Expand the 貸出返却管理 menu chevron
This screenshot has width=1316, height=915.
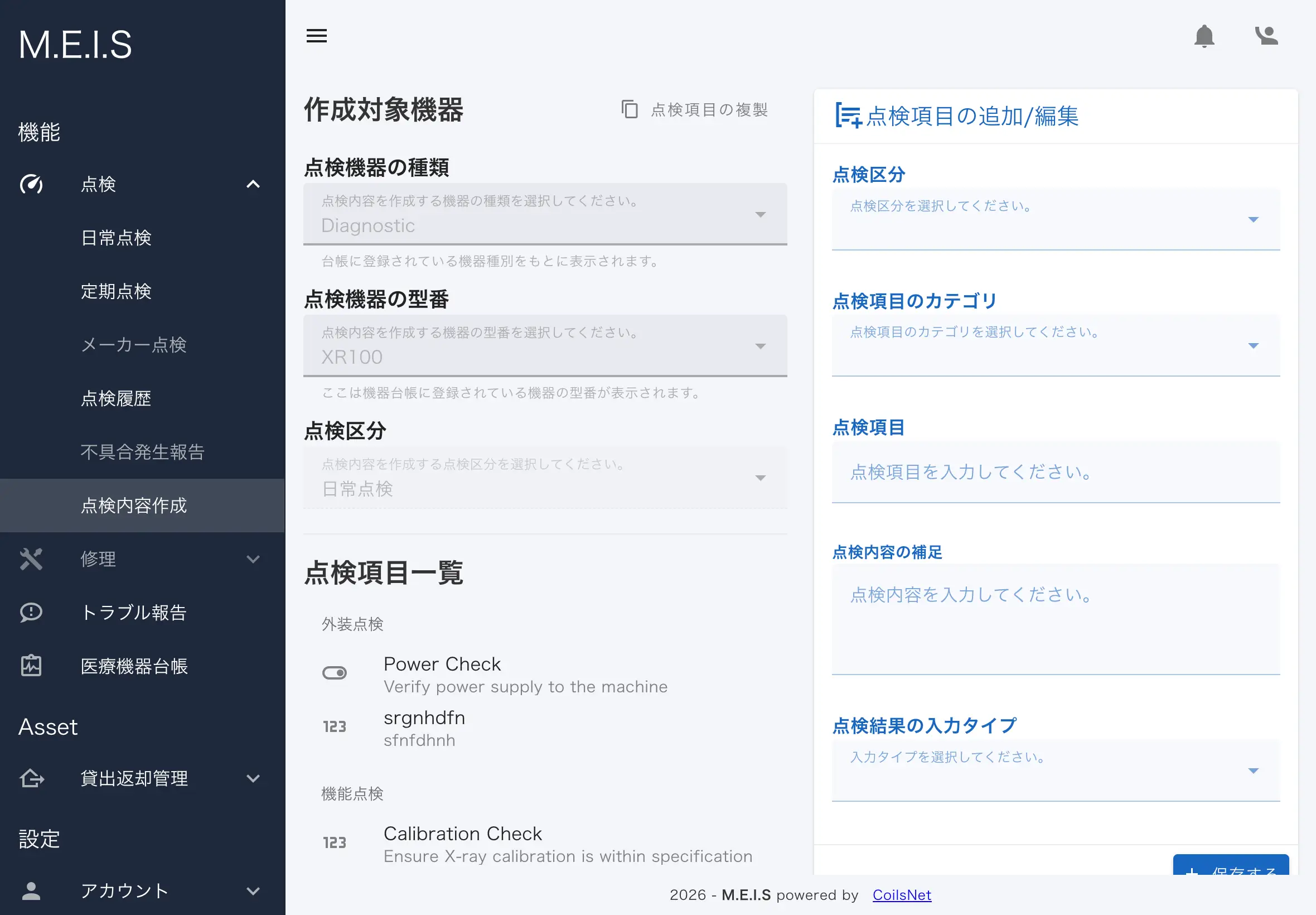253,778
